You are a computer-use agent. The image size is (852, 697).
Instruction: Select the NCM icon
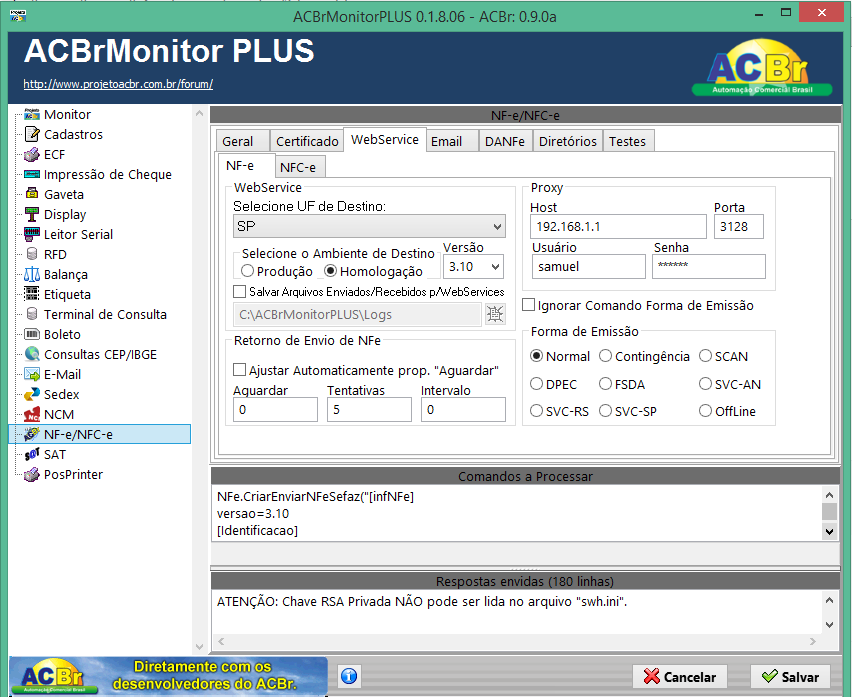point(32,414)
